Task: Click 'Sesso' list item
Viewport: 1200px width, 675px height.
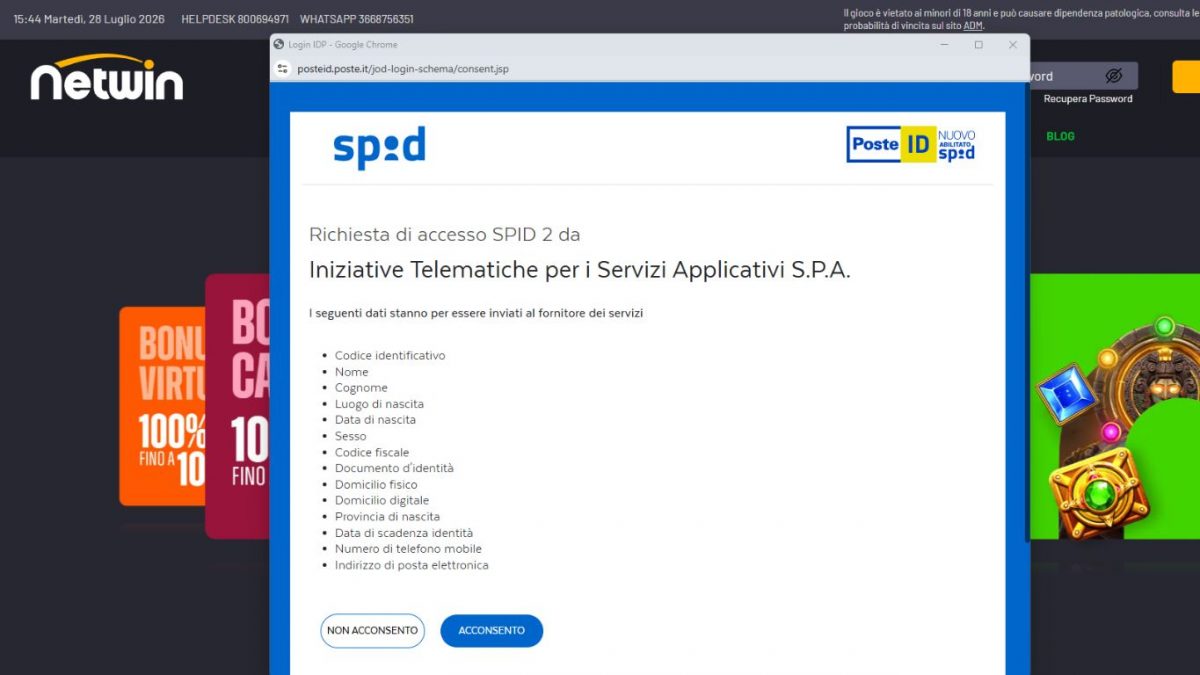Action: (x=351, y=436)
